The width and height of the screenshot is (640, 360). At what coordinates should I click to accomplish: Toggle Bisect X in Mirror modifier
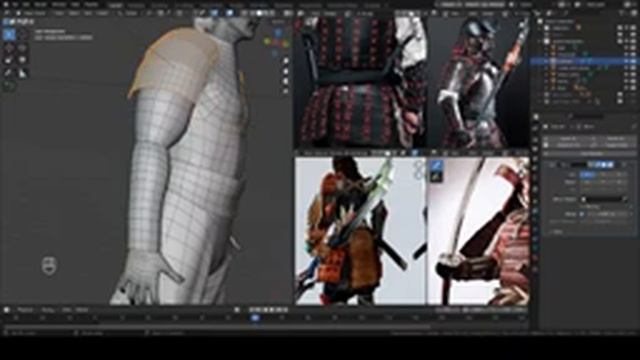tap(588, 182)
